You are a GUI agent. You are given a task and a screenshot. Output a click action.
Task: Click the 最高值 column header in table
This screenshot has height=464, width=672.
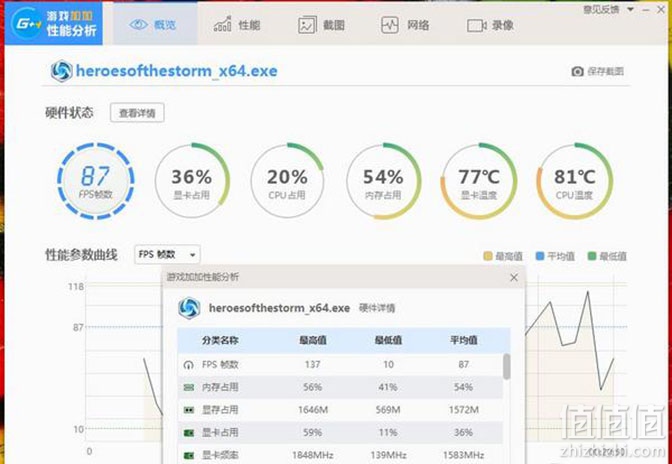point(313,341)
